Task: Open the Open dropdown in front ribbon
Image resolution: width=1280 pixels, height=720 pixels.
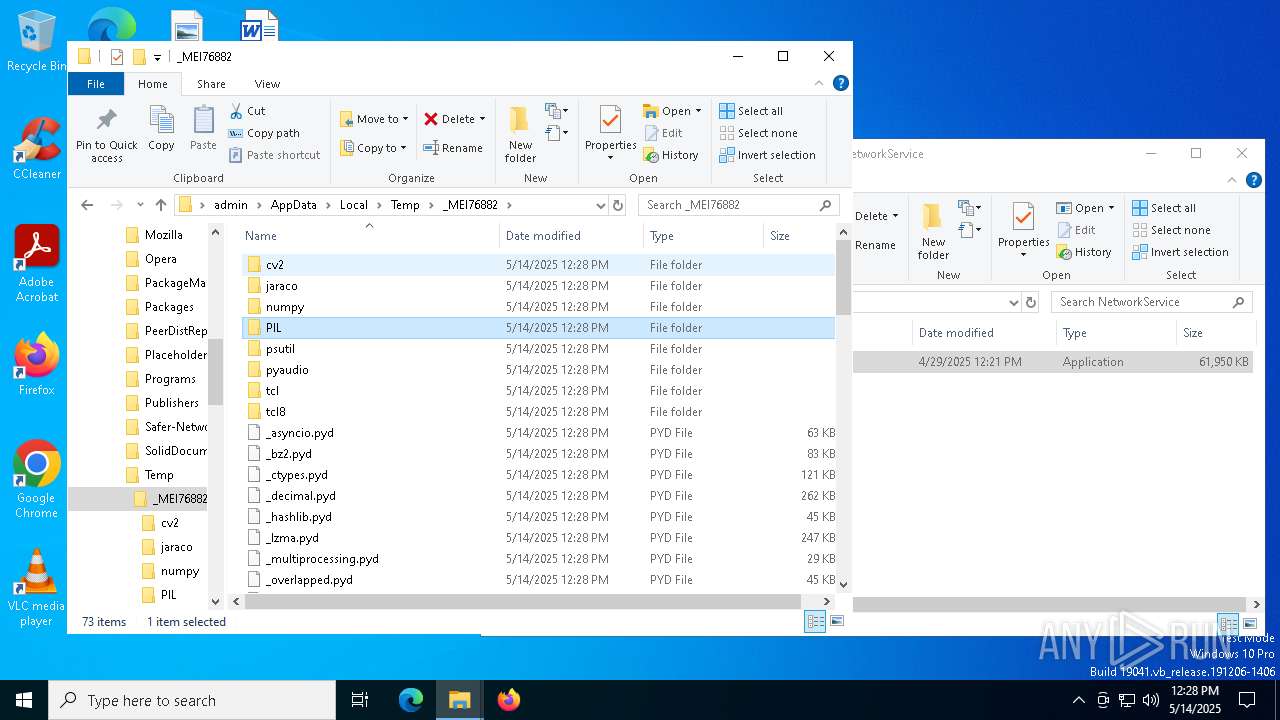Action: pyautogui.click(x=698, y=111)
